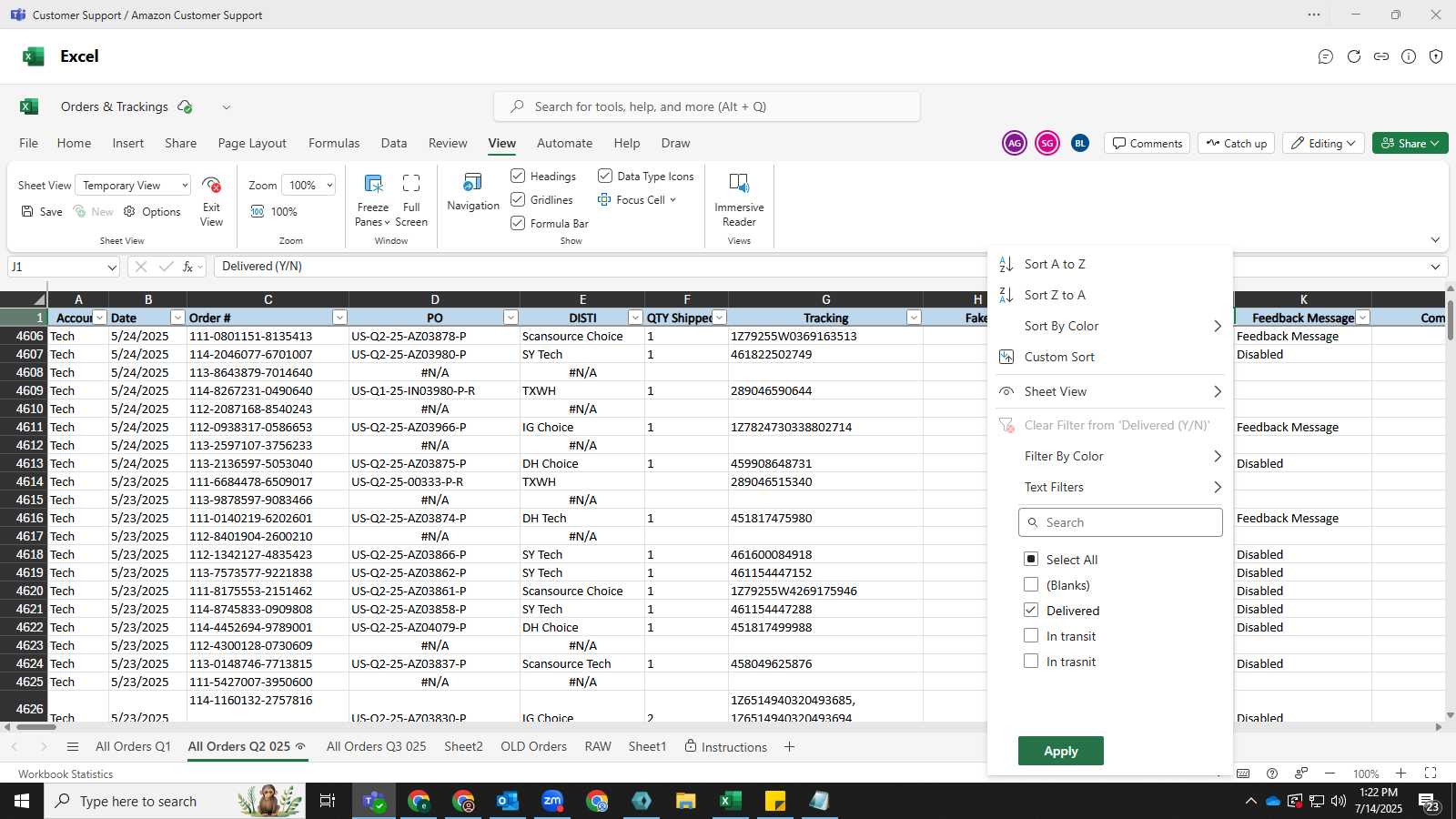Select cell with order 111-0801151-8135413
This screenshot has width=1456, height=819.
268,336
